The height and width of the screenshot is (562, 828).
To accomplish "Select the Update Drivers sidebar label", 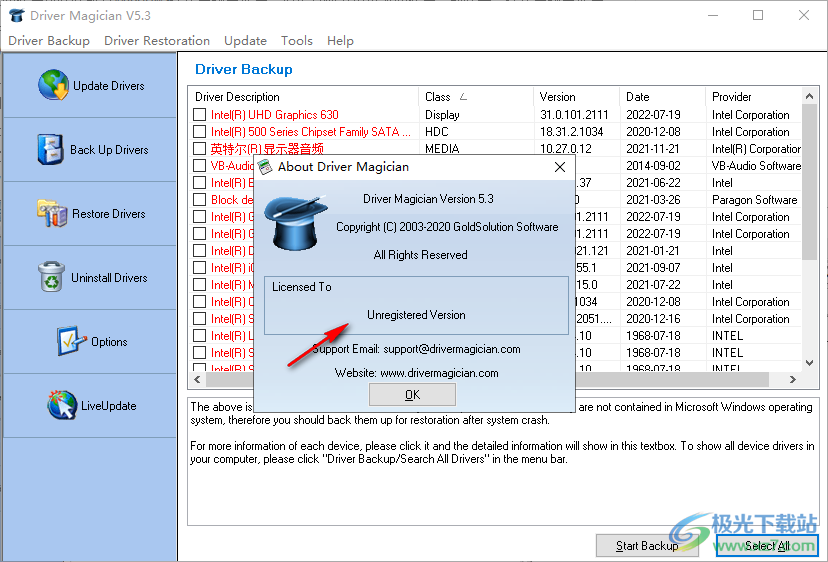I will pos(109,86).
